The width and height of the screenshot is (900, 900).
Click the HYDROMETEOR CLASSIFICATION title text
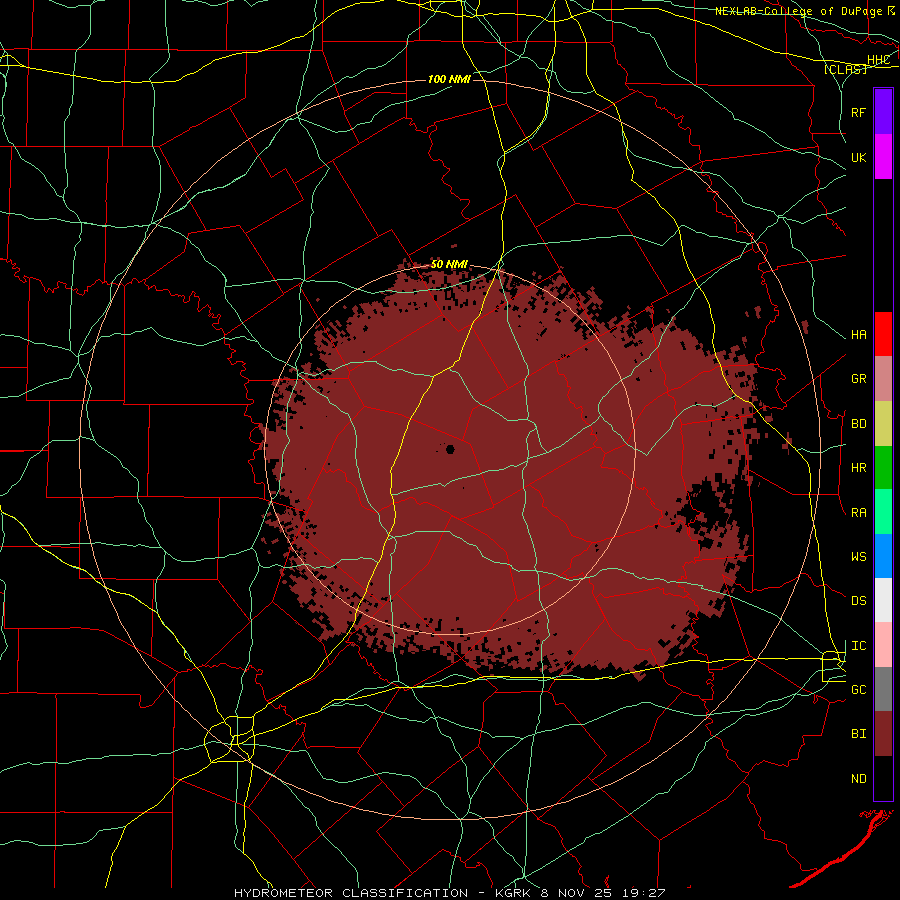(351, 893)
